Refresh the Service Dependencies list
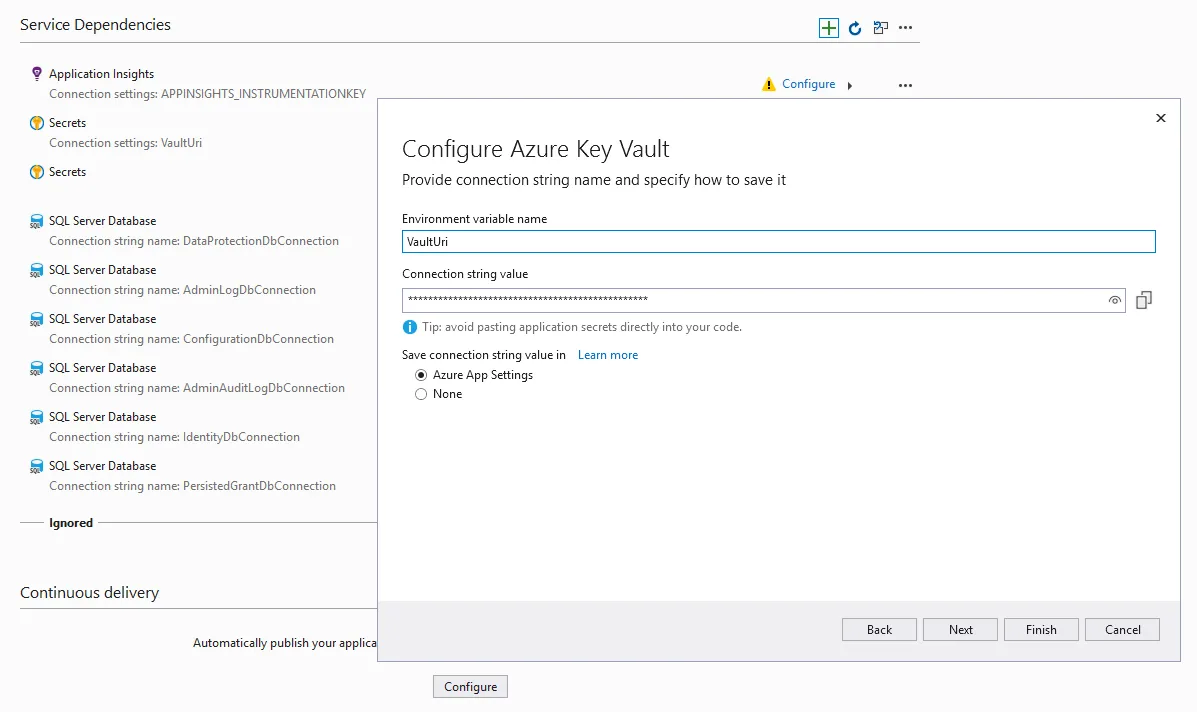 tap(855, 28)
